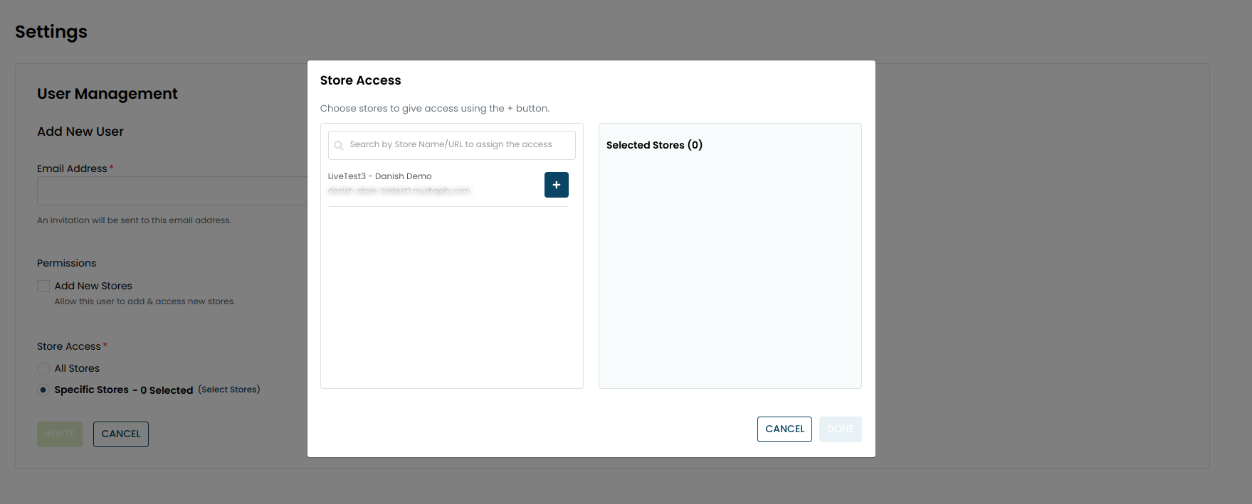Click inside the empty selected stores panel
1252x504 pixels.
coord(729,270)
